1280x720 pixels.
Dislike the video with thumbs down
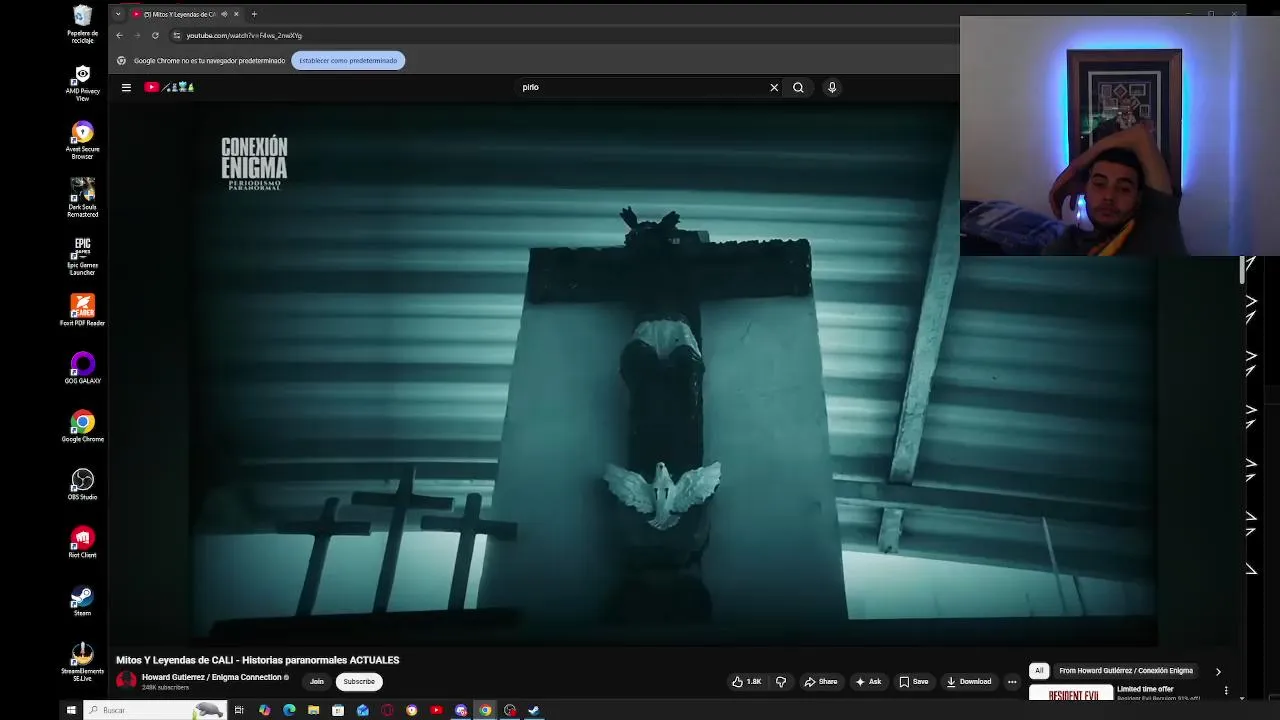781,682
